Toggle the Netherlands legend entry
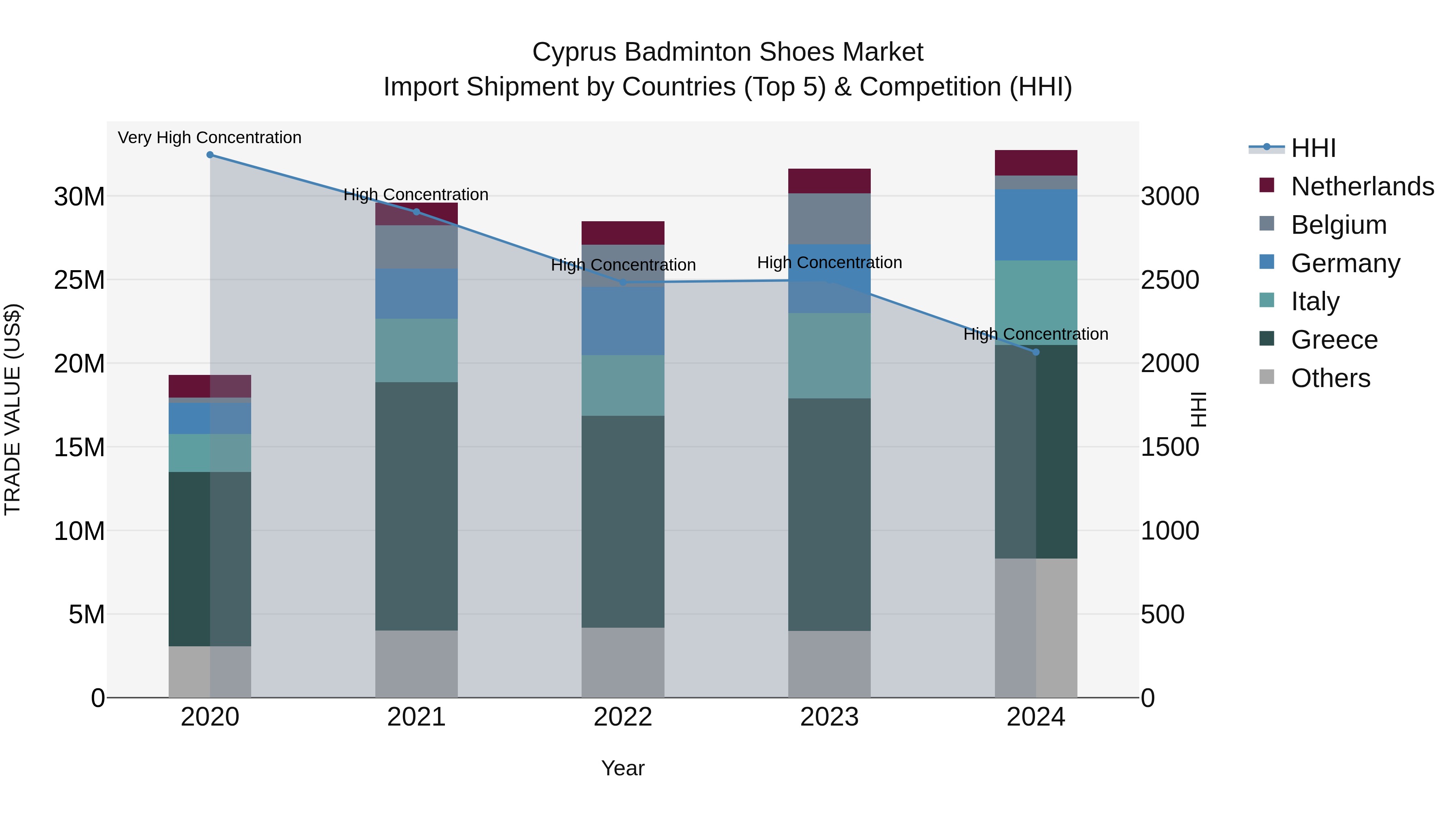The height and width of the screenshot is (819, 1456). coord(1347,186)
